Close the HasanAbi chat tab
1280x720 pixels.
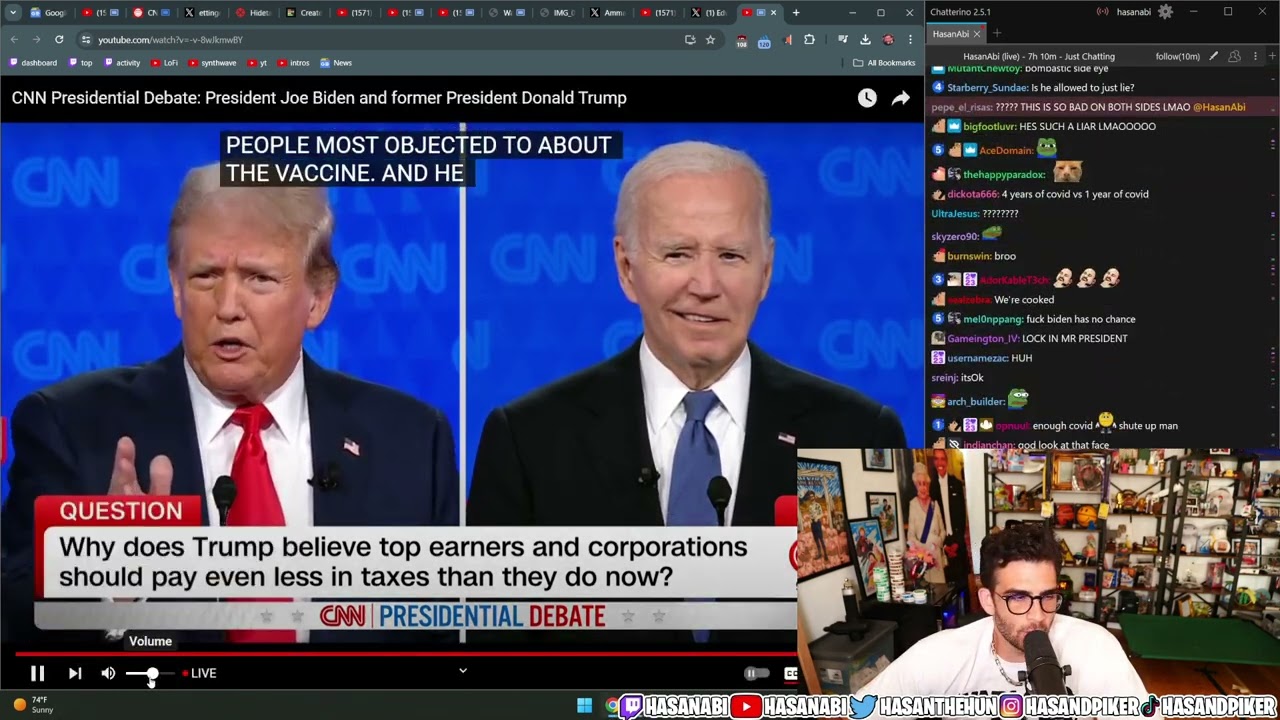click(977, 34)
